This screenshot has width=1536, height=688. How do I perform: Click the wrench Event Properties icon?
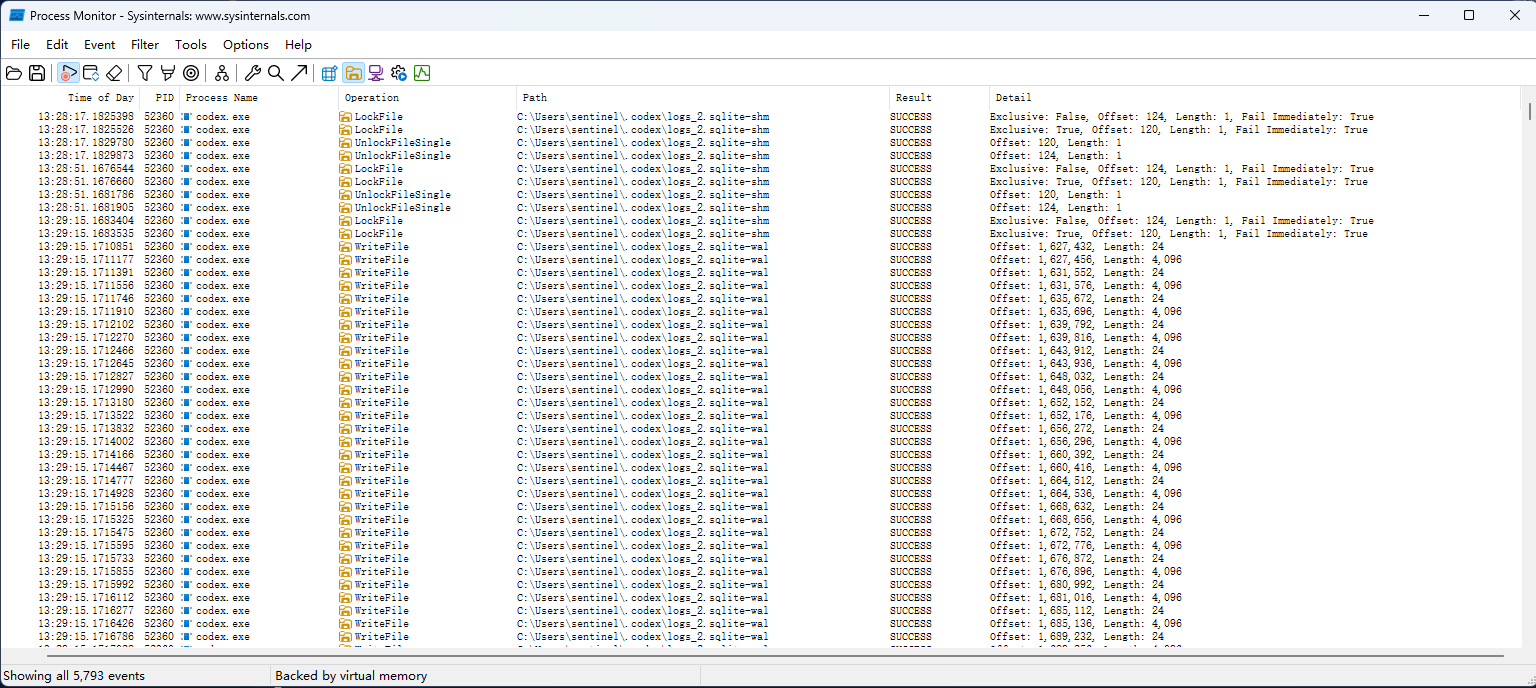point(253,73)
